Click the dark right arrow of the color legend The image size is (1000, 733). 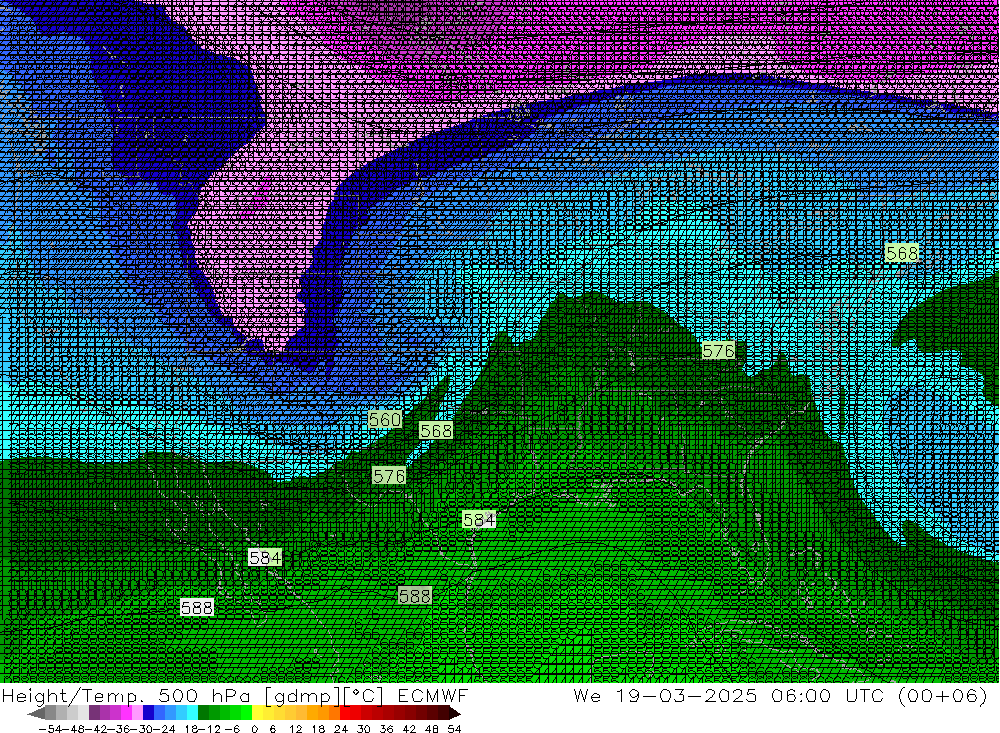pyautogui.click(x=455, y=713)
